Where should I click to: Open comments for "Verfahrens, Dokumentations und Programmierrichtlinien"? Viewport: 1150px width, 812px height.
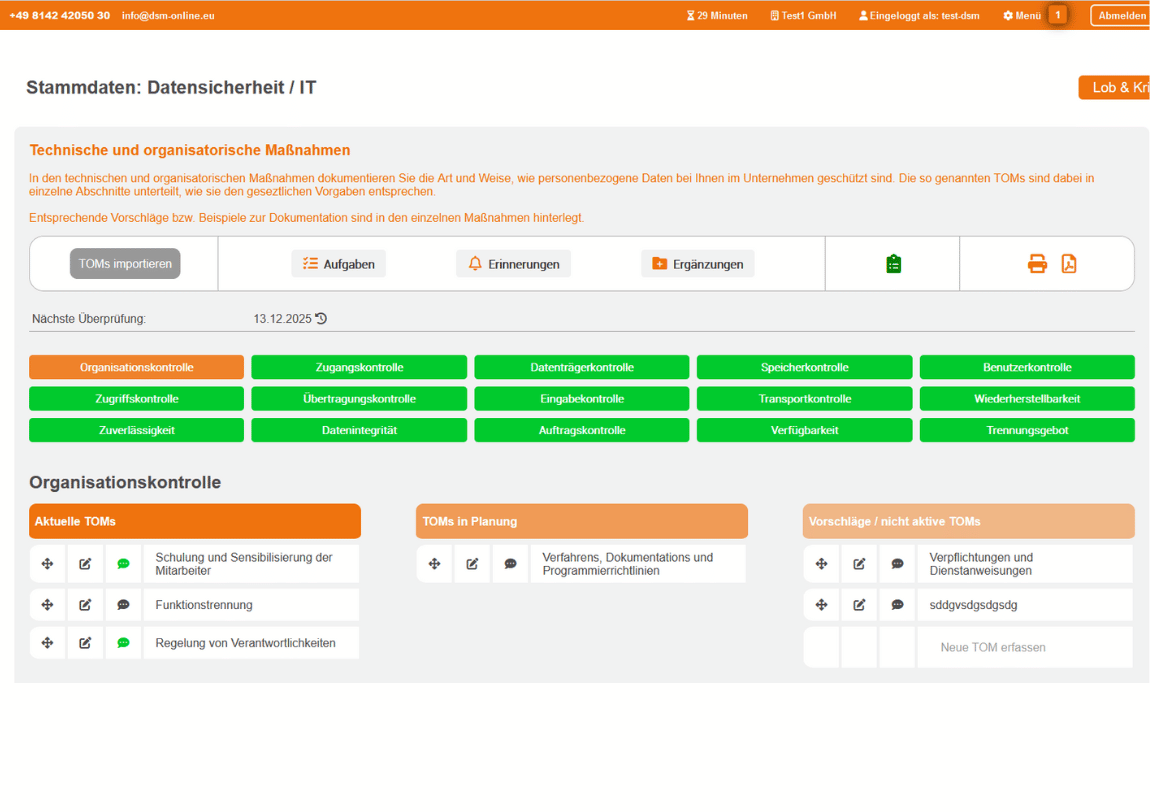[510, 563]
